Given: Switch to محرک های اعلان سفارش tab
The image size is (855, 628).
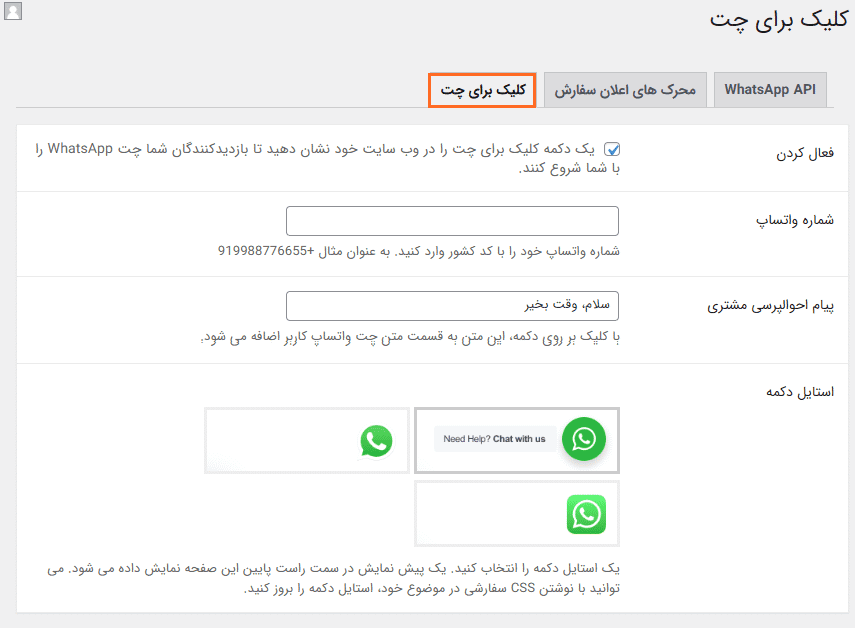Looking at the screenshot, I should (x=625, y=90).
